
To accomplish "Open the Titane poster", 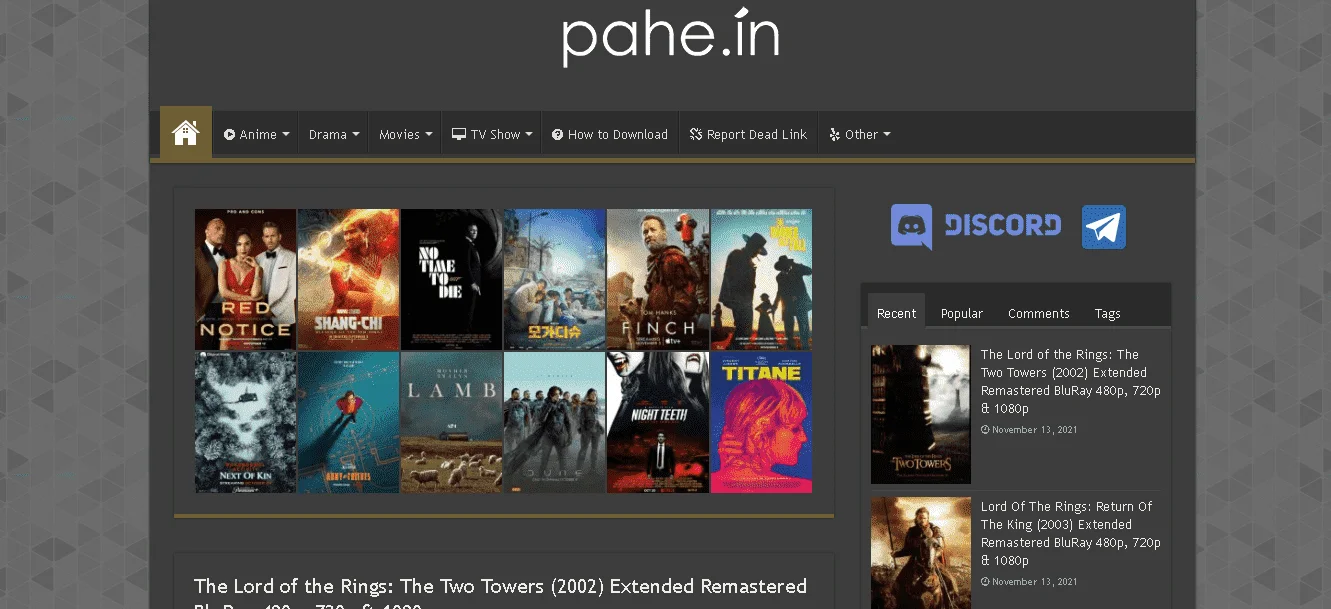I will click(x=761, y=422).
